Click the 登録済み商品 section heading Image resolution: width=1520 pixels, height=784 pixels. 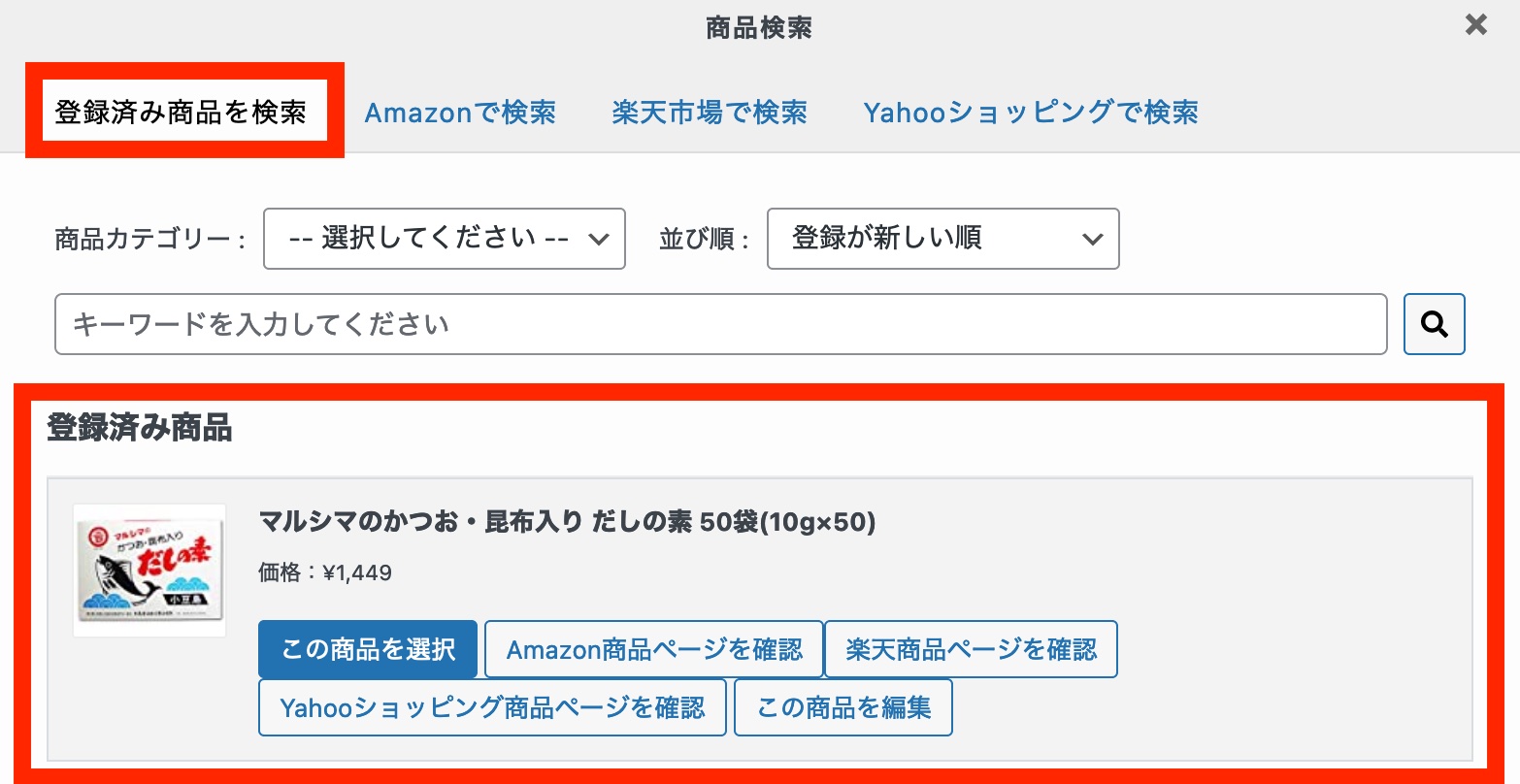pos(140,428)
